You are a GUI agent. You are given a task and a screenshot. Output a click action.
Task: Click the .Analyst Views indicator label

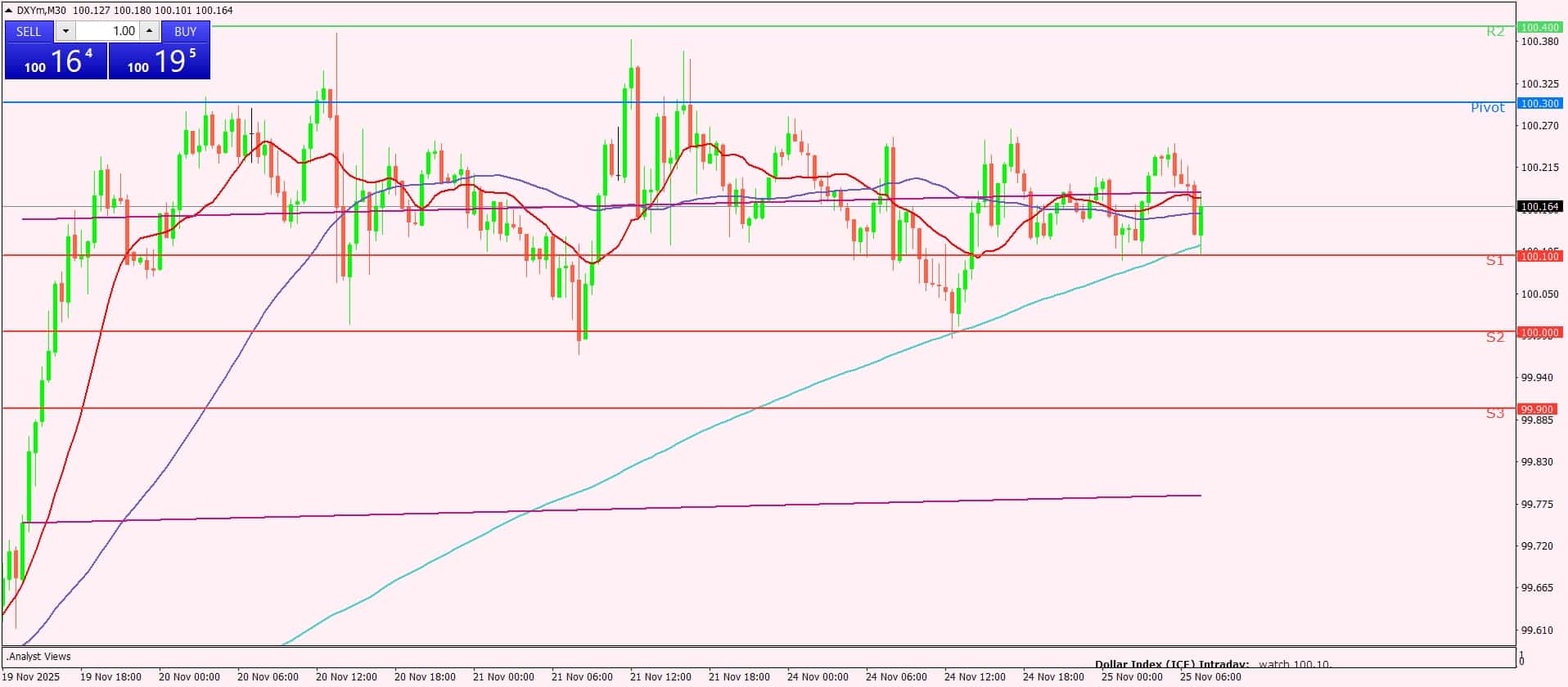38,656
